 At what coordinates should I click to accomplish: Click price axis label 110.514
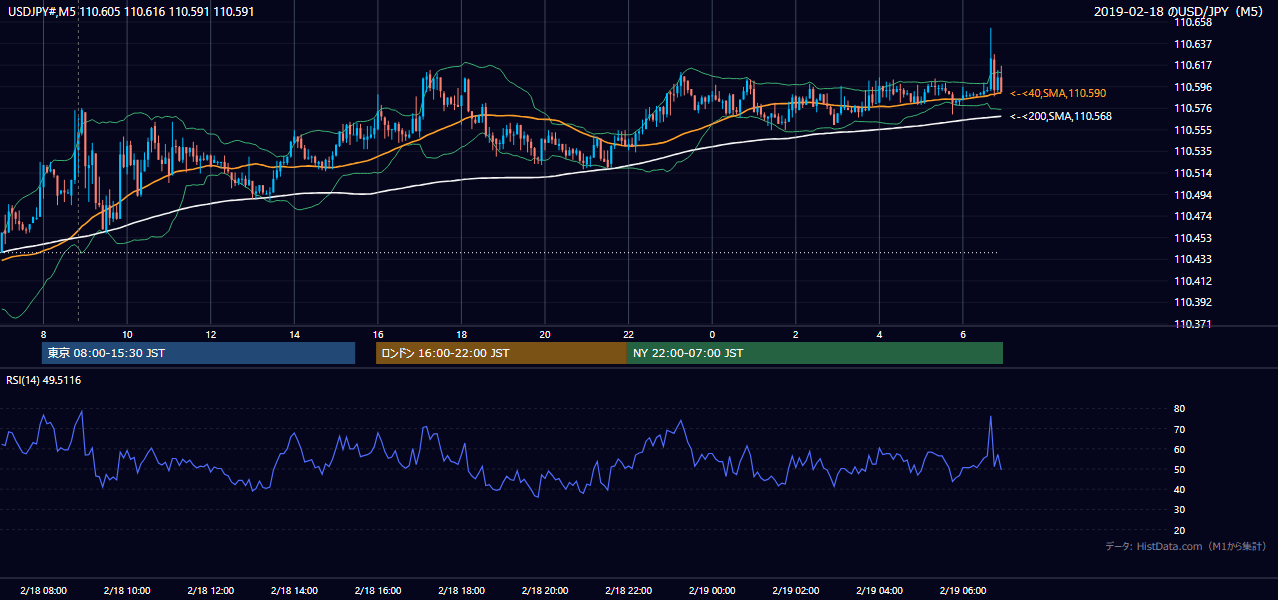coord(1192,173)
